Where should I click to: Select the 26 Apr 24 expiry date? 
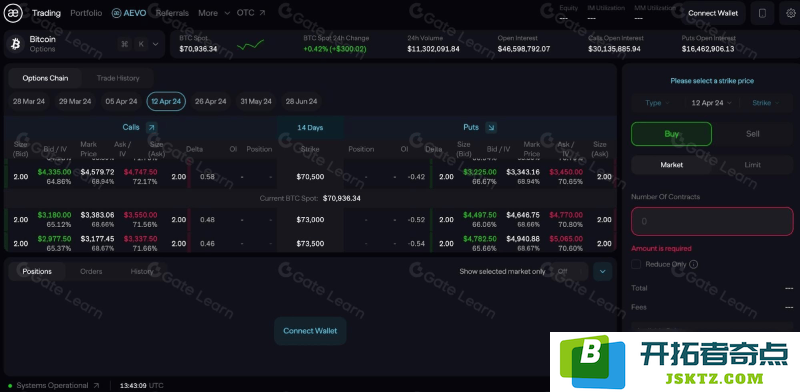(x=210, y=102)
